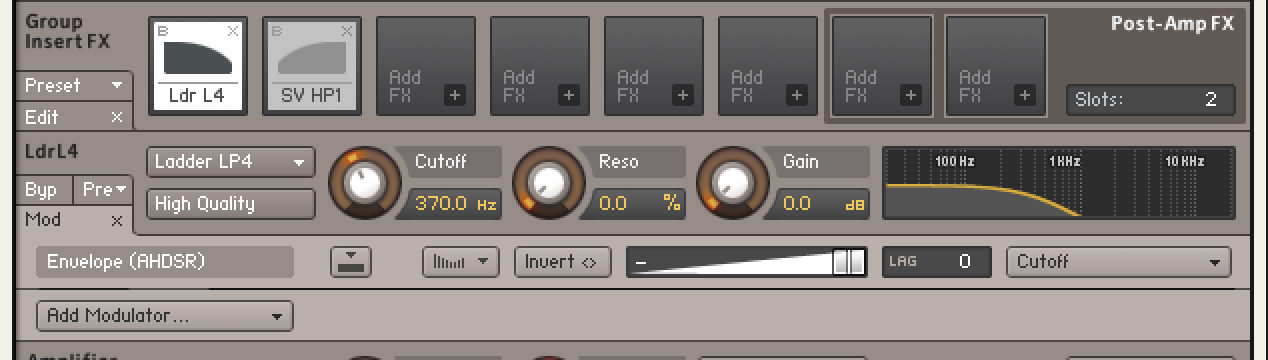Image resolution: width=1268 pixels, height=360 pixels.
Task: Click the modulation intensity slider handle
Action: (849, 262)
